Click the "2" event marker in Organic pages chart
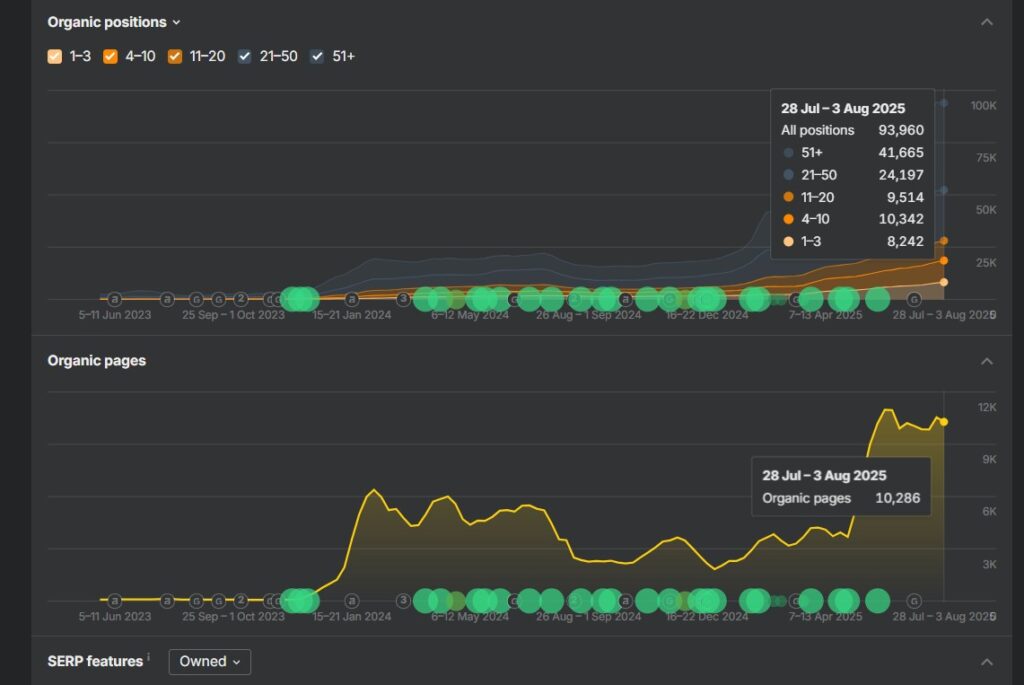Viewport: 1024px width, 685px height. [x=241, y=600]
